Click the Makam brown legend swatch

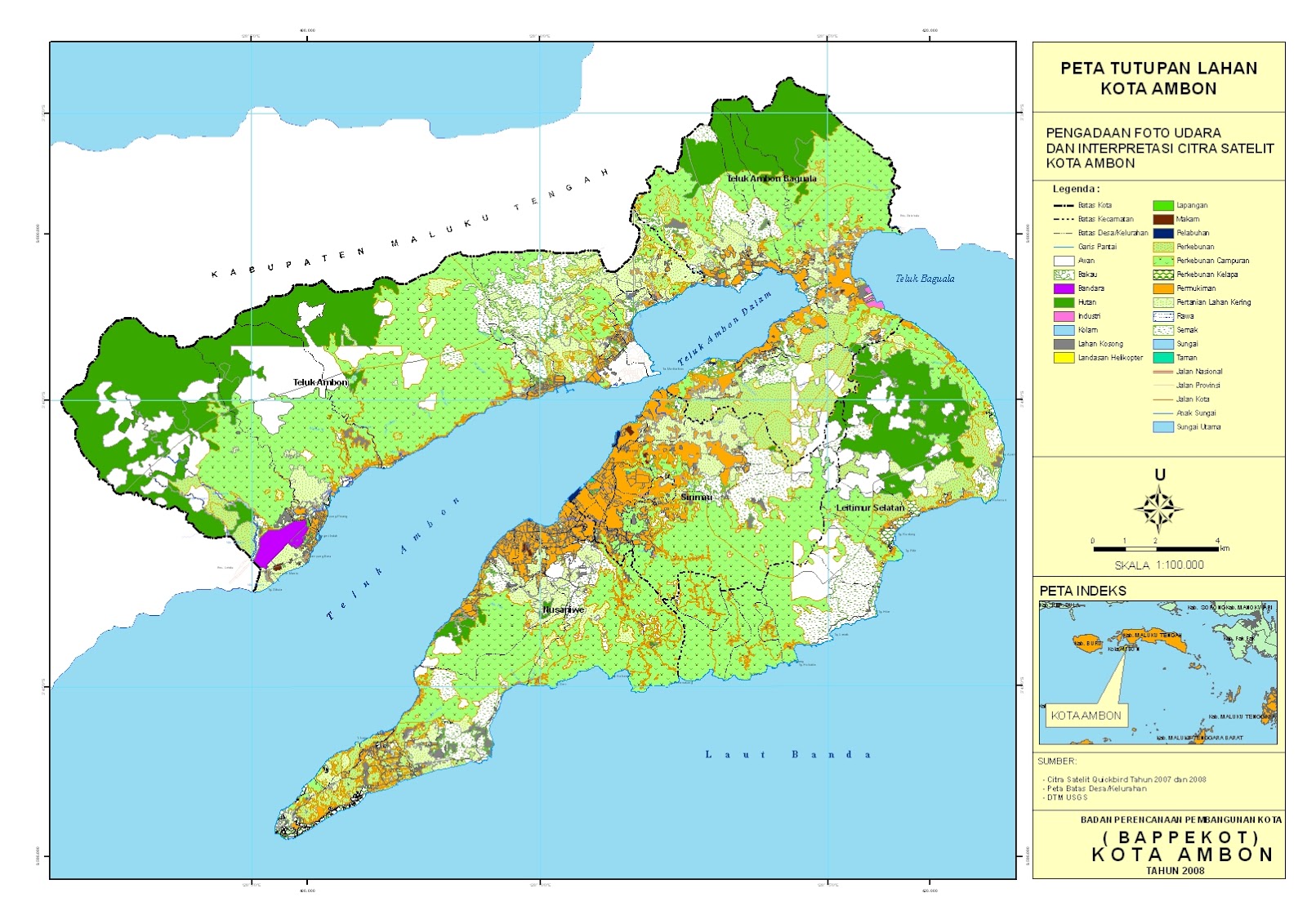point(1163,219)
